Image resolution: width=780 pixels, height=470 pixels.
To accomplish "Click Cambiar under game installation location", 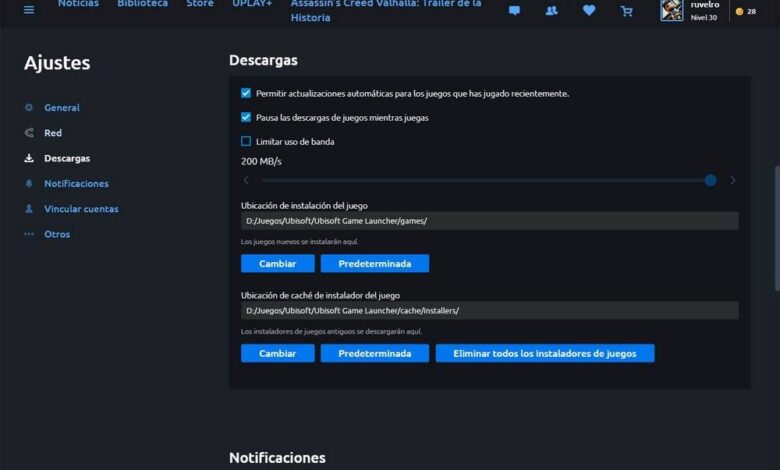I will point(277,263).
